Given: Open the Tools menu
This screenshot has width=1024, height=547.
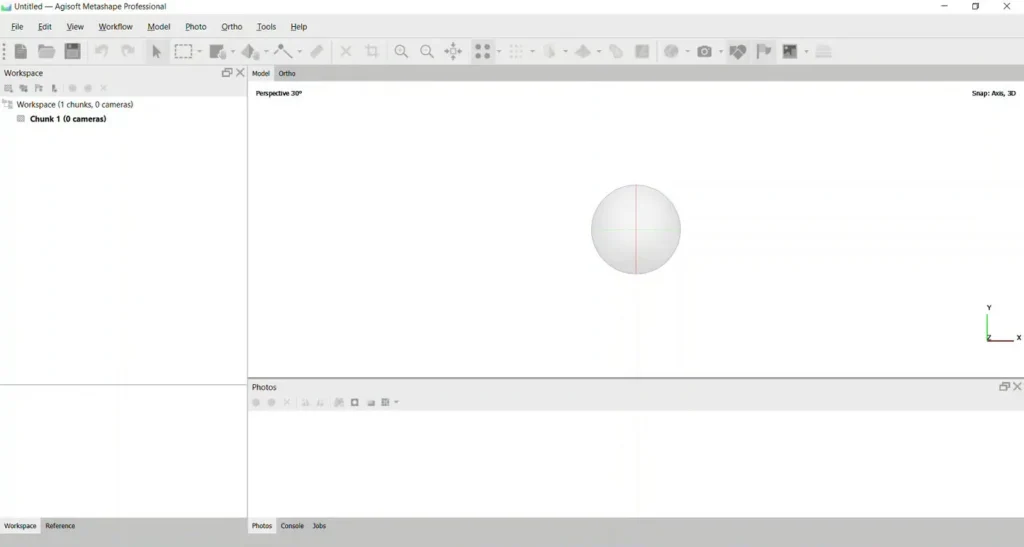Looking at the screenshot, I should pyautogui.click(x=266, y=27).
